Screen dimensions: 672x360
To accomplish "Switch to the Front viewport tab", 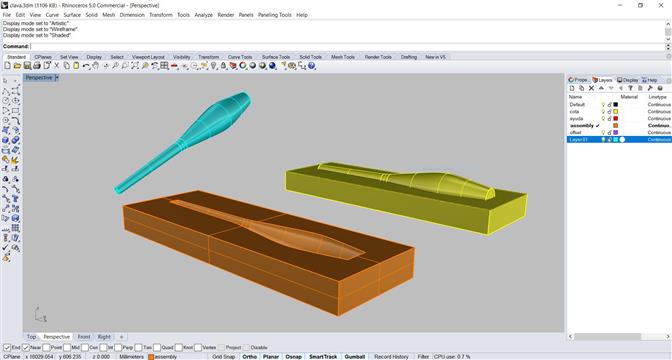I will (84, 337).
